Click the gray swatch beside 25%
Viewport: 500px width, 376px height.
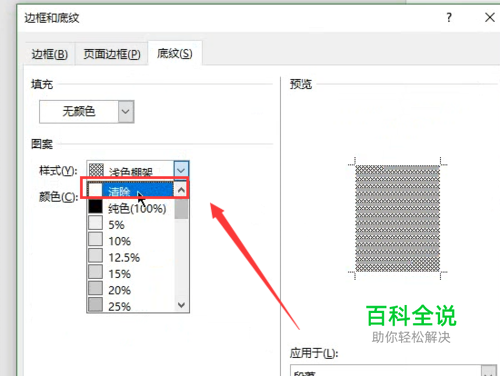95,304
